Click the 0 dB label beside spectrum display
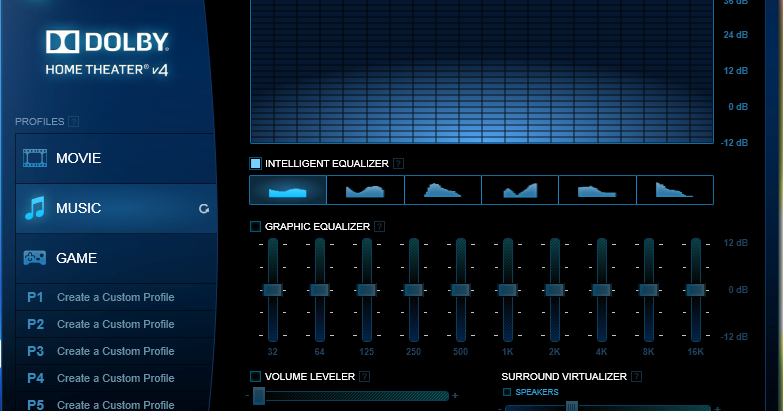Image resolution: width=783 pixels, height=411 pixels. pos(738,107)
